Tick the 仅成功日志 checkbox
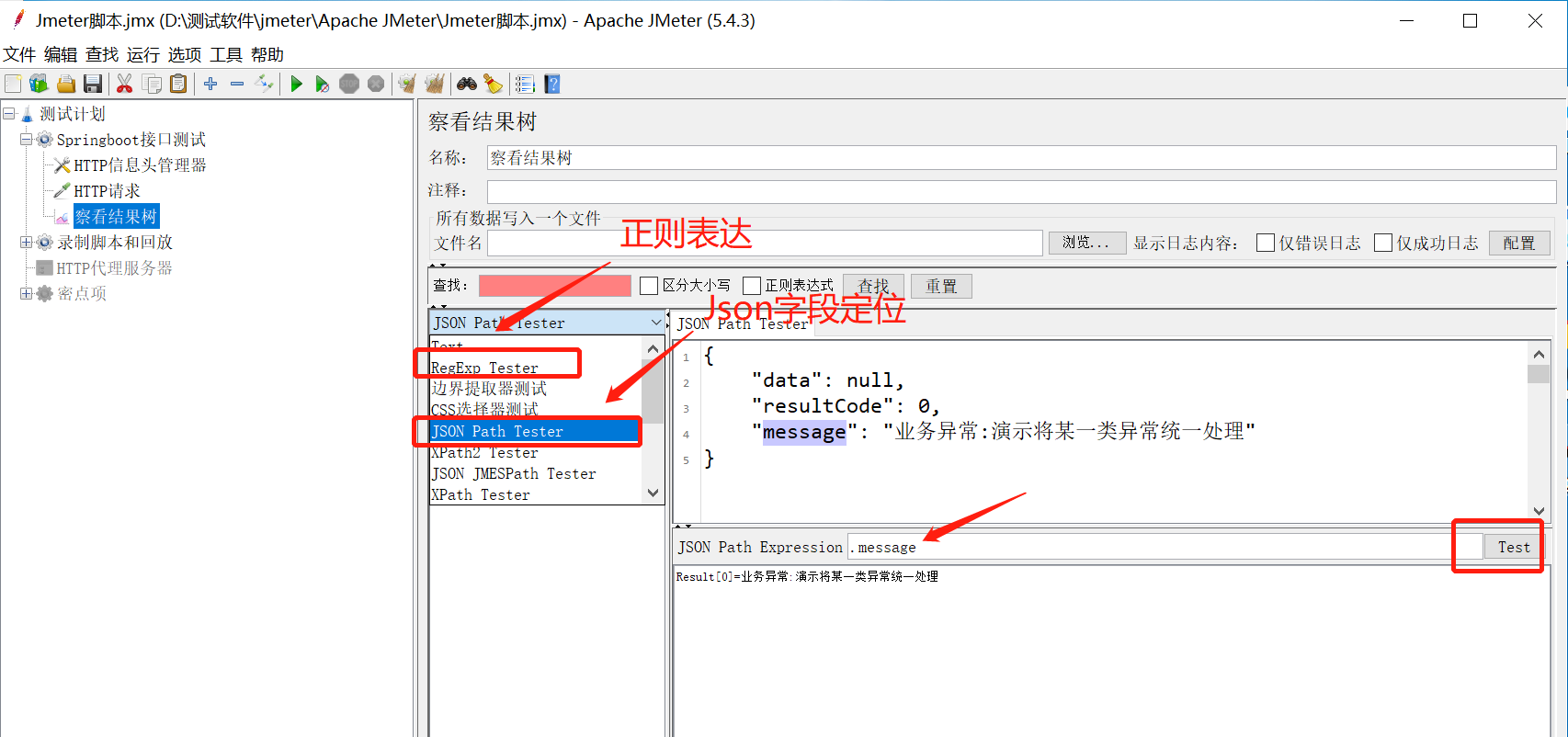This screenshot has height=737, width=1568. [x=1383, y=243]
